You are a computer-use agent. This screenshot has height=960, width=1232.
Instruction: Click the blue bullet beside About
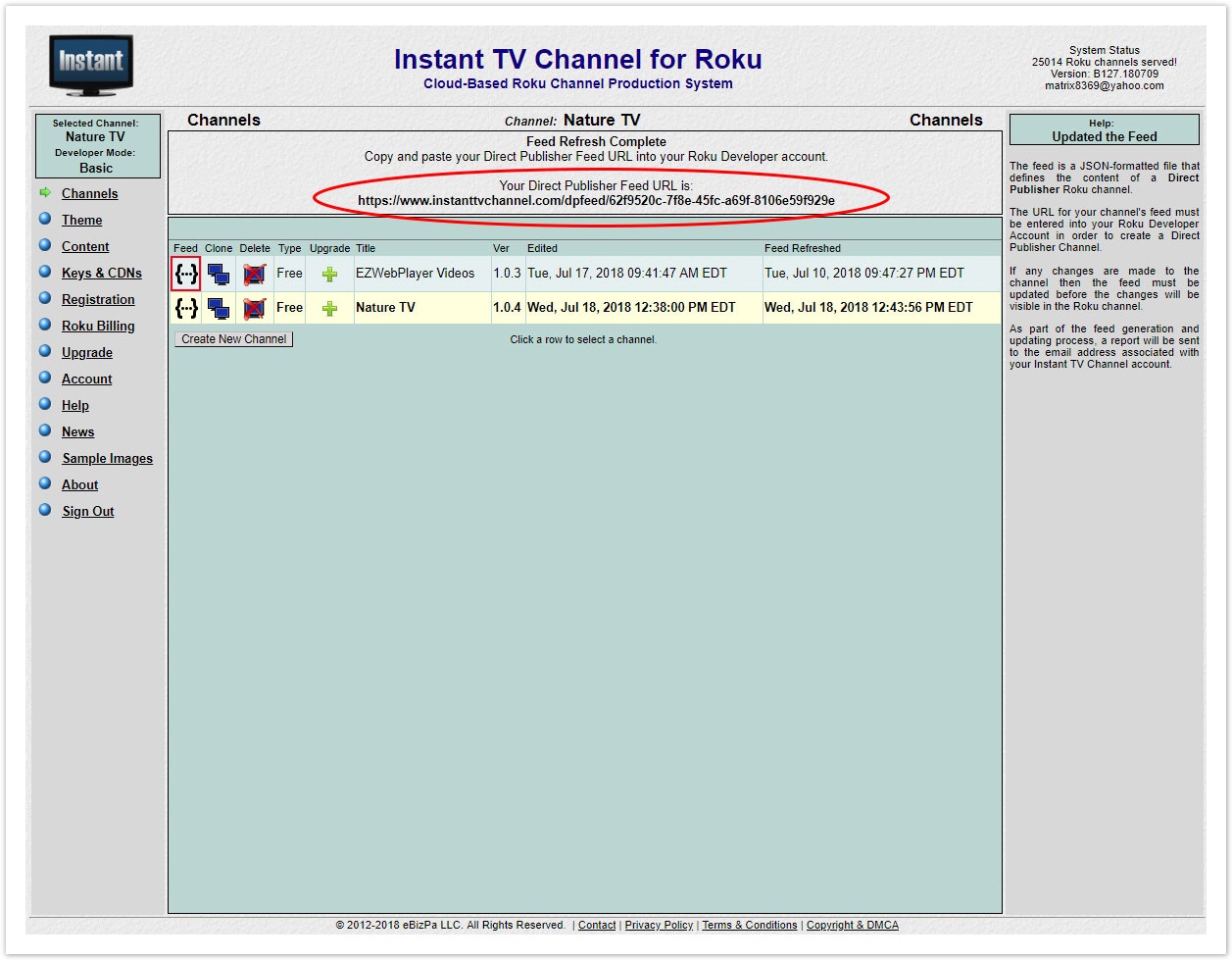(45, 483)
